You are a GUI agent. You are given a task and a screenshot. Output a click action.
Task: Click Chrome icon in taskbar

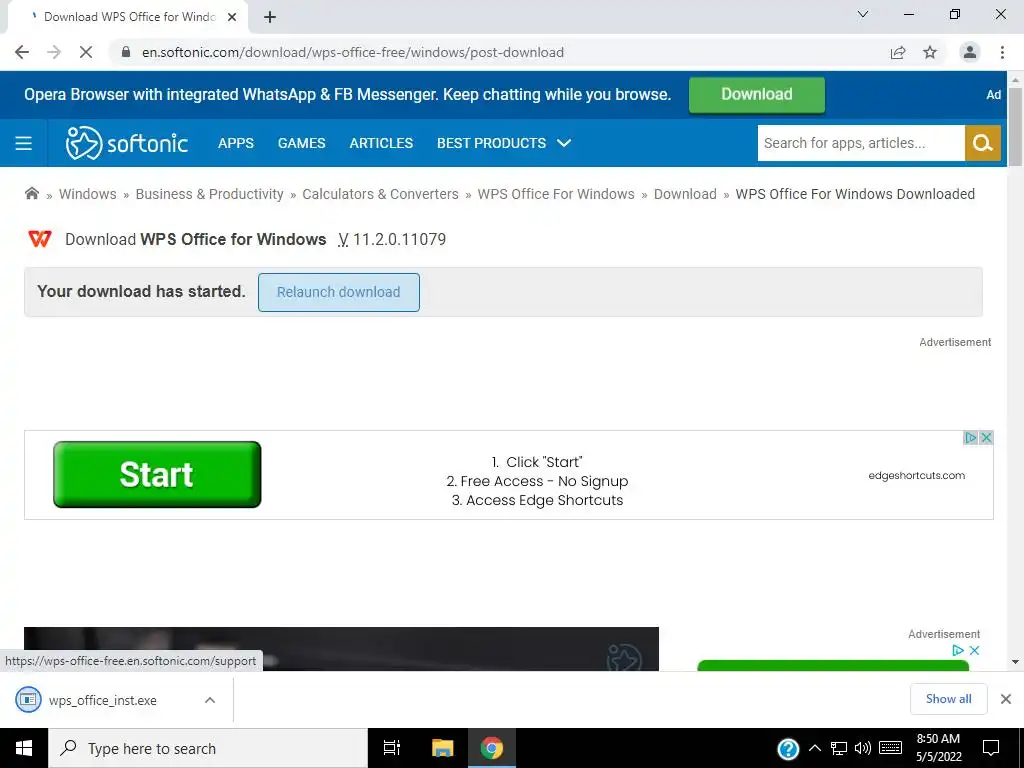coord(492,748)
